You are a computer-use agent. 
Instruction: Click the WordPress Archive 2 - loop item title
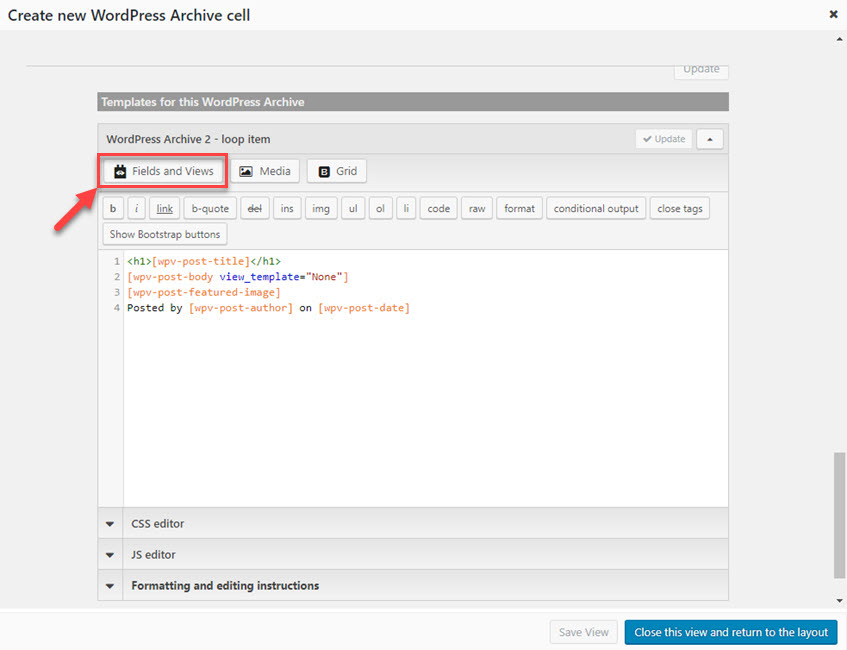pos(188,139)
